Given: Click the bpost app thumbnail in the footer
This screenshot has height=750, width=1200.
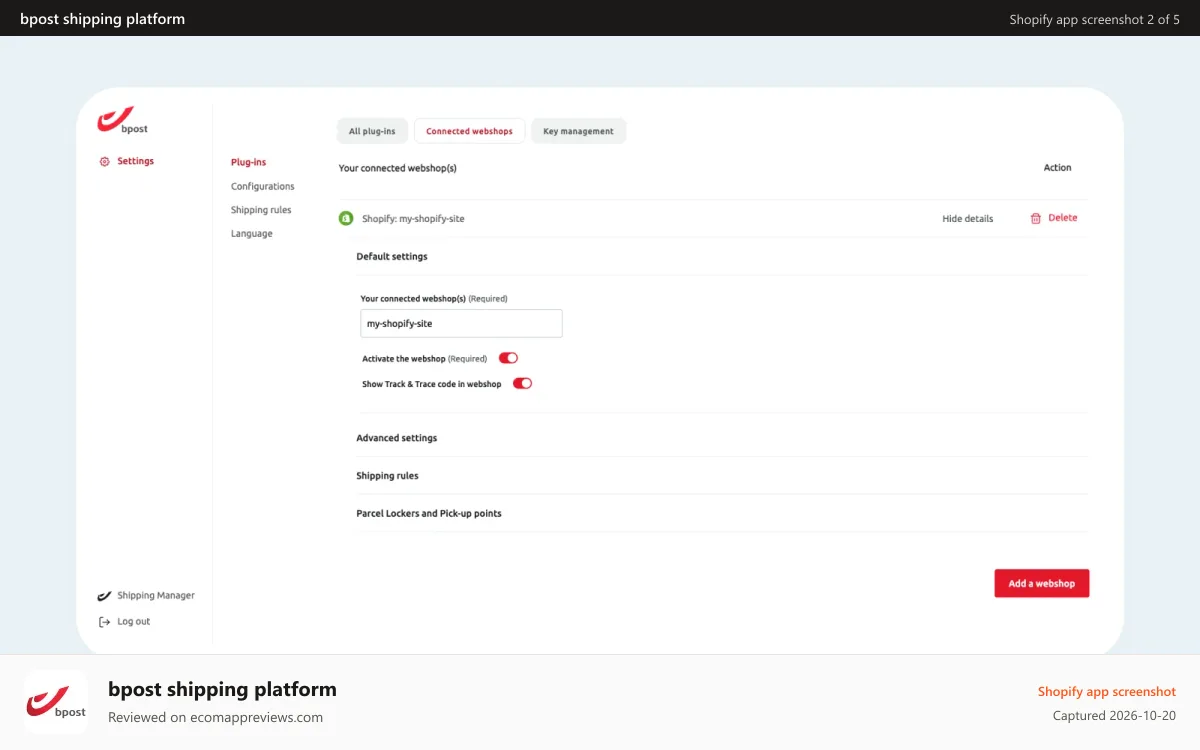Looking at the screenshot, I should coord(56,702).
